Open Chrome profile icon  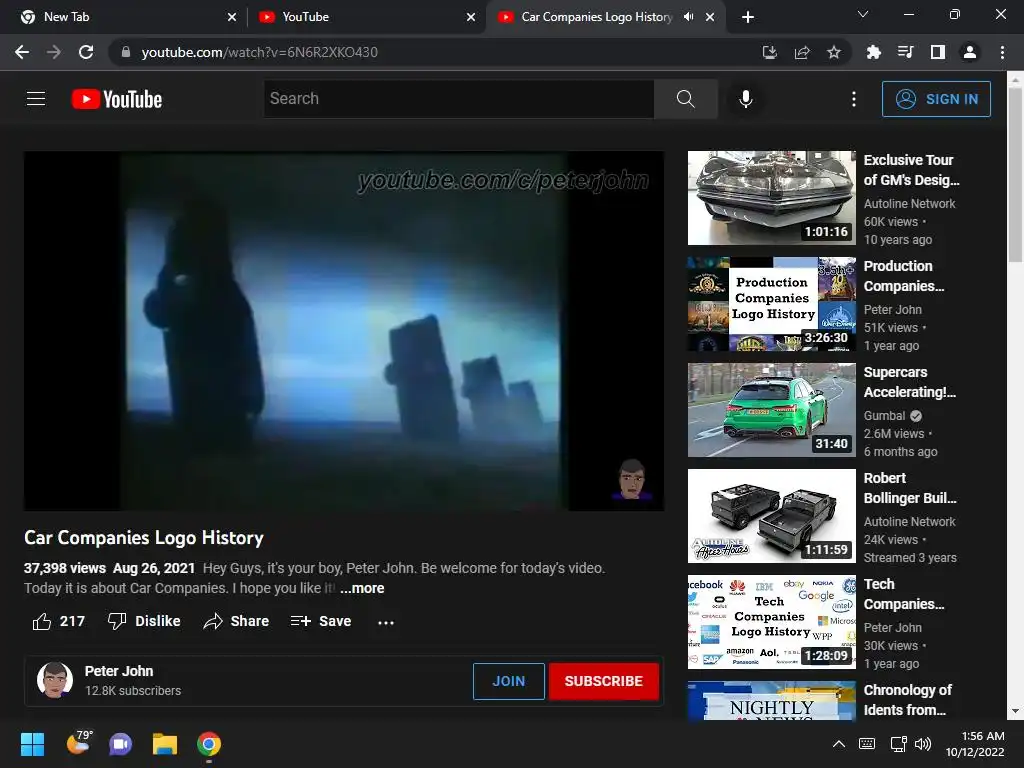(x=970, y=52)
